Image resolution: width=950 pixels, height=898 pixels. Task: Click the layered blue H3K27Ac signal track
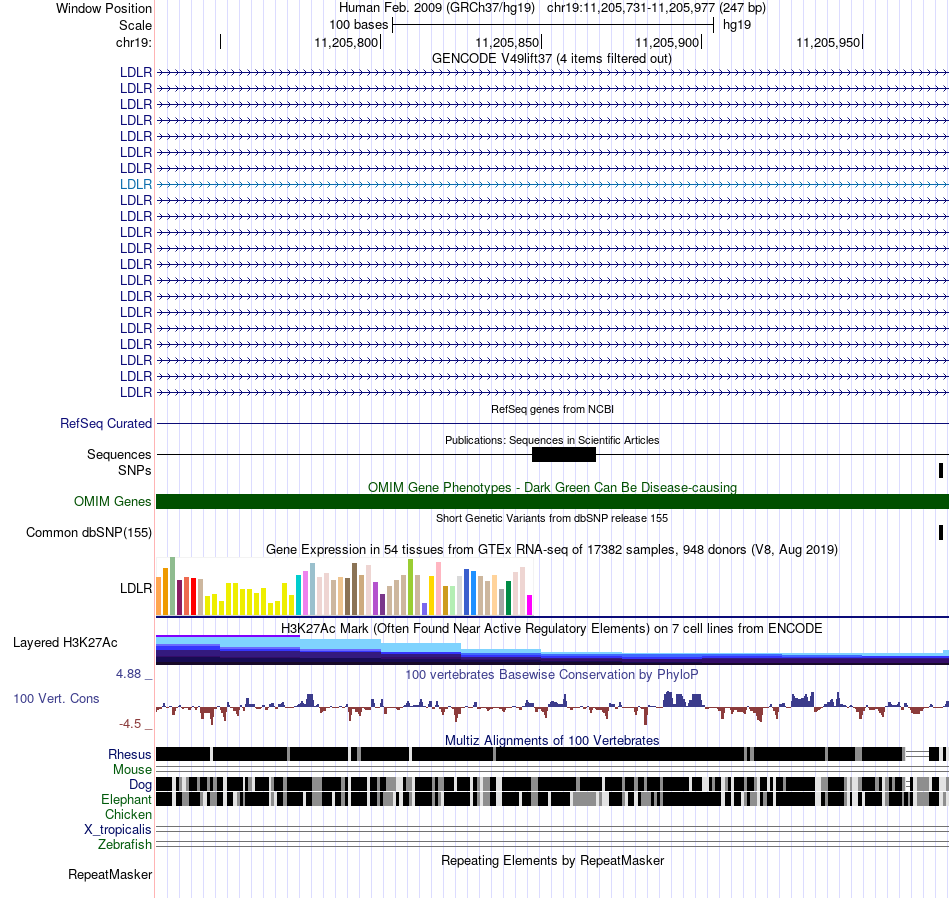552,650
